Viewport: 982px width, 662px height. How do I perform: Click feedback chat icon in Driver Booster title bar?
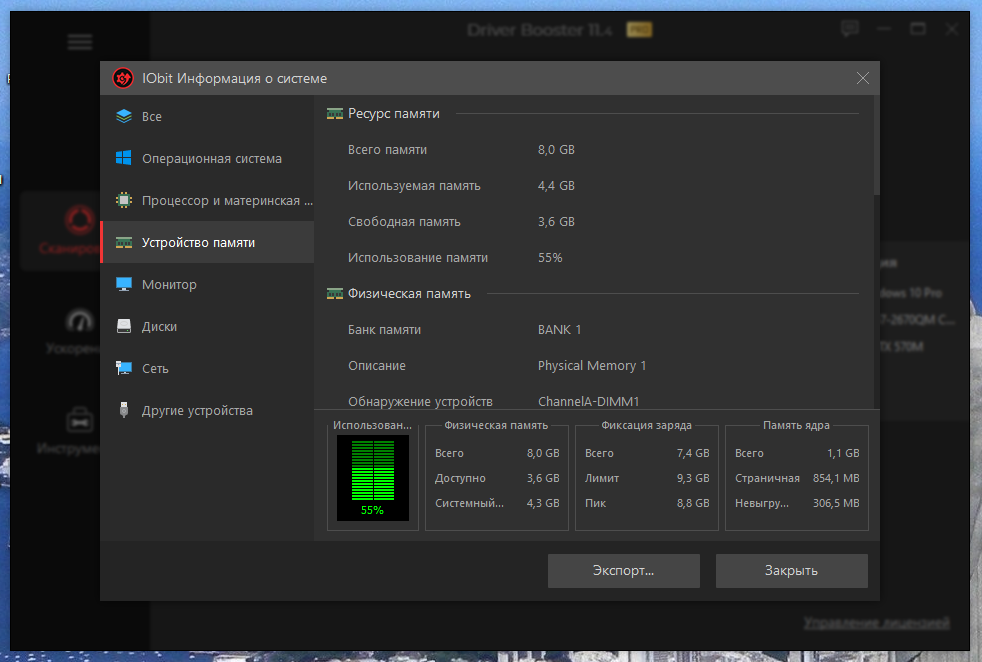(x=850, y=28)
